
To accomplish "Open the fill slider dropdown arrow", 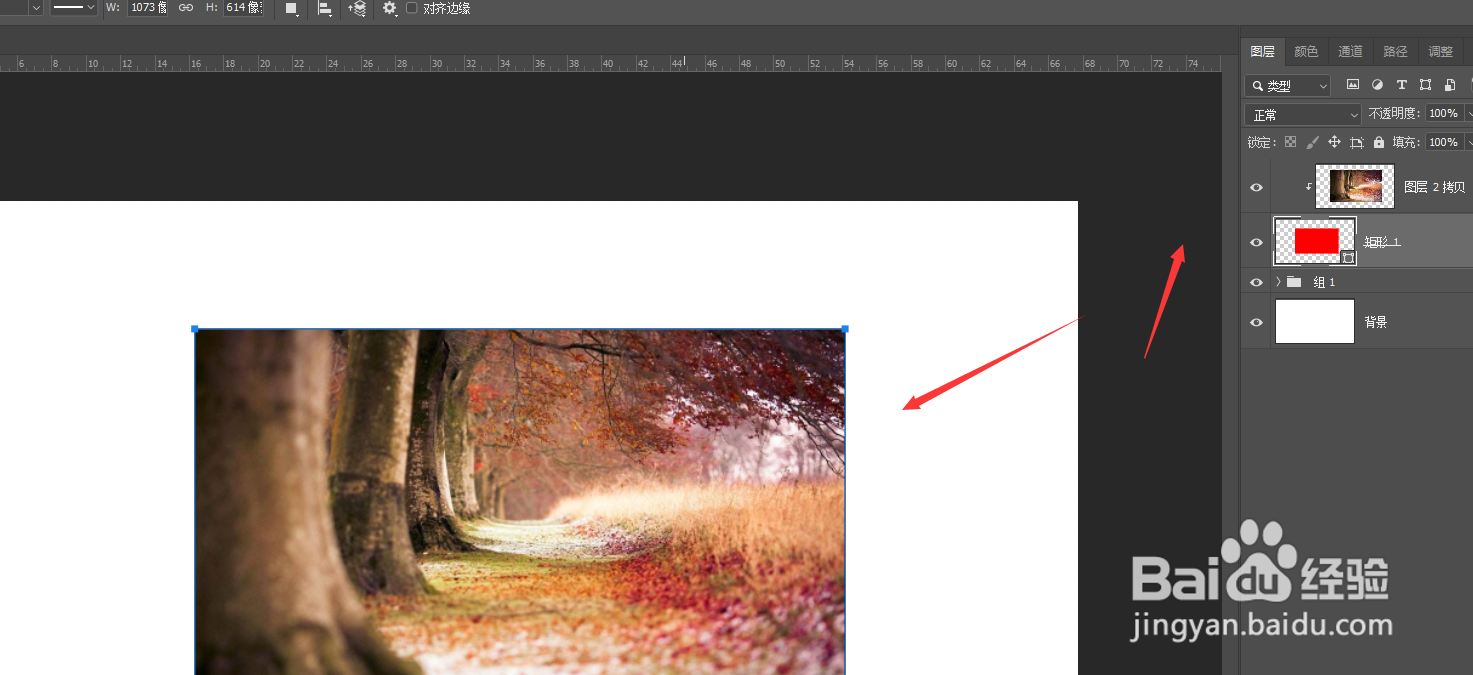I will coord(1468,143).
